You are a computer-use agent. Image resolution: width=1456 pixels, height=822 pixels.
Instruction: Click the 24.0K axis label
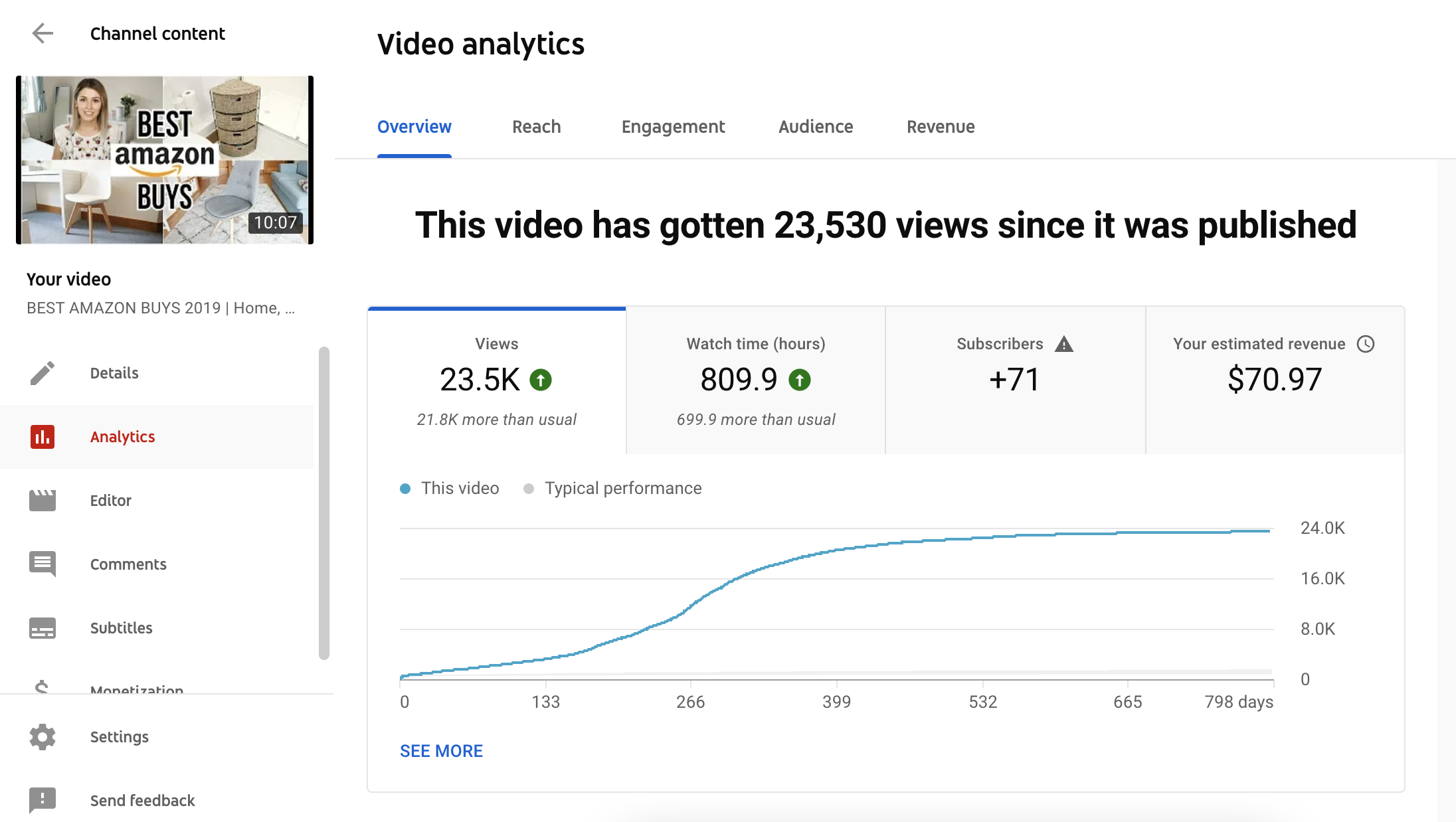click(1322, 528)
